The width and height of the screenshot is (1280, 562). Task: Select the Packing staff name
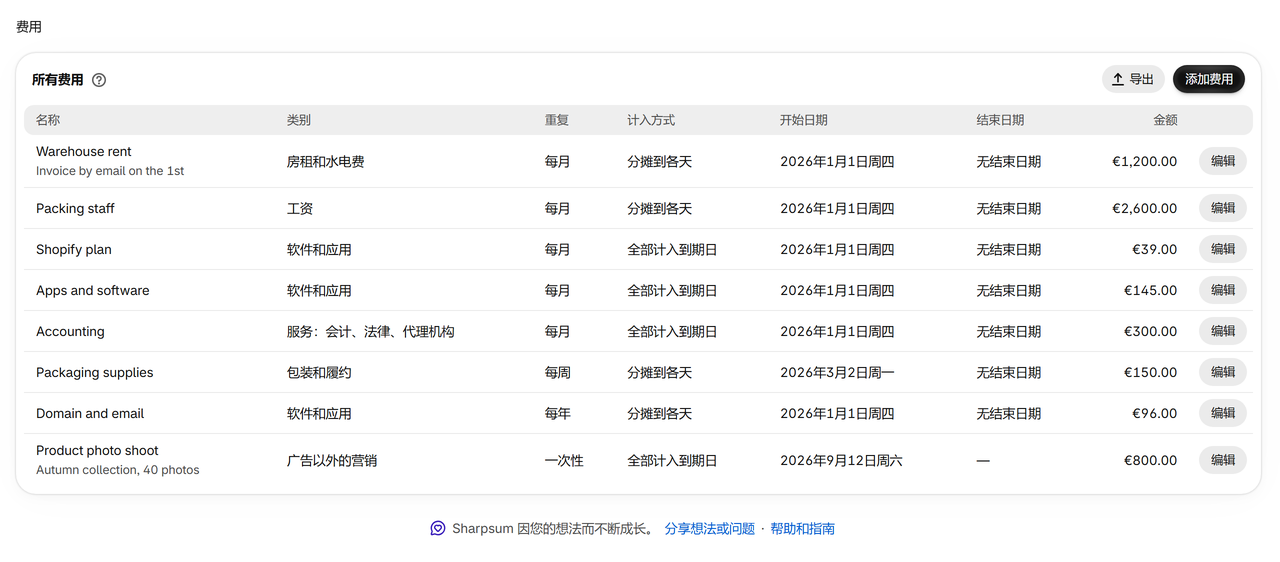coord(75,209)
